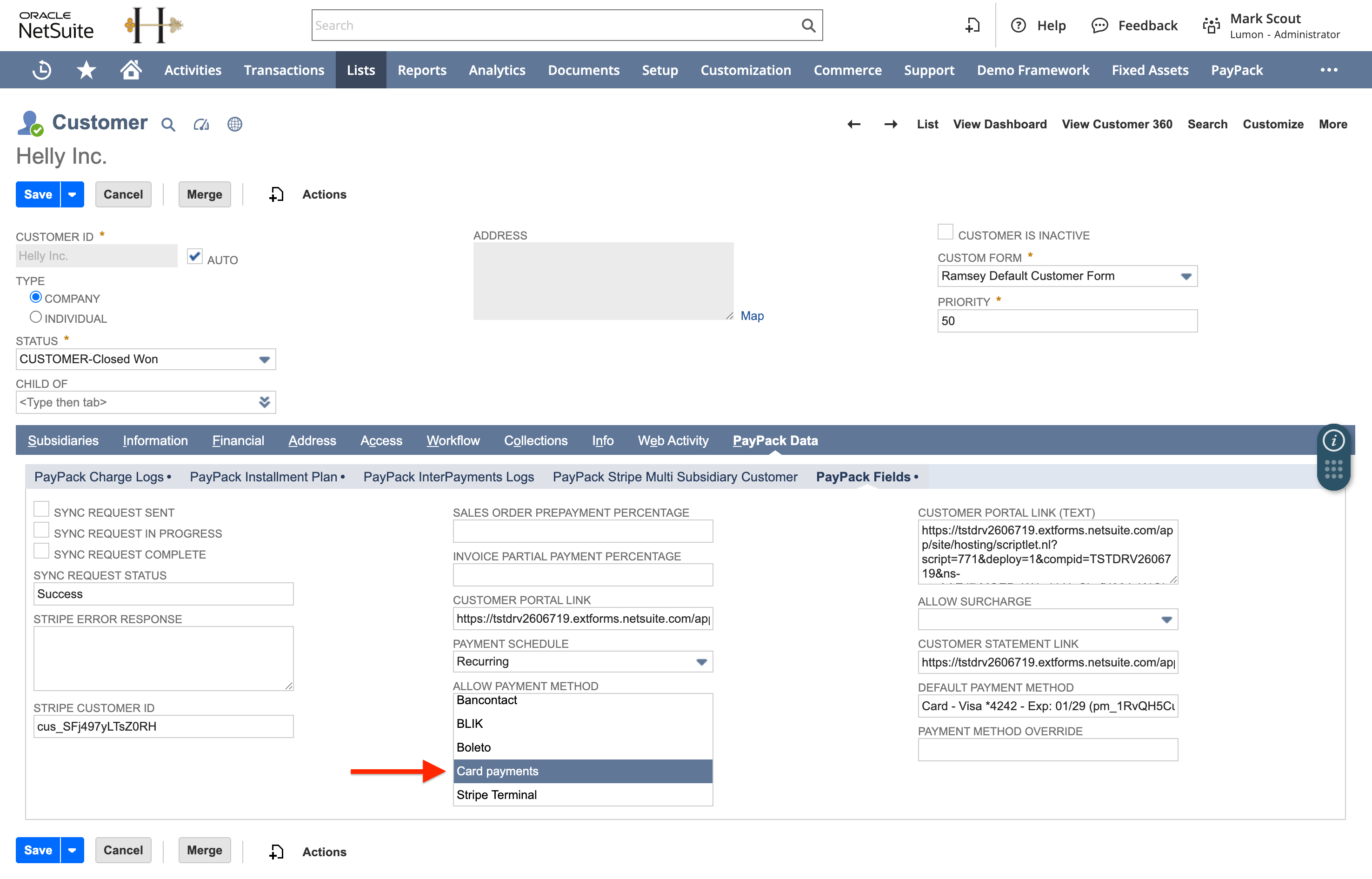The height and width of the screenshot is (879, 1372).
Task: Select Stripe Terminal in allow payment method list
Action: (497, 794)
